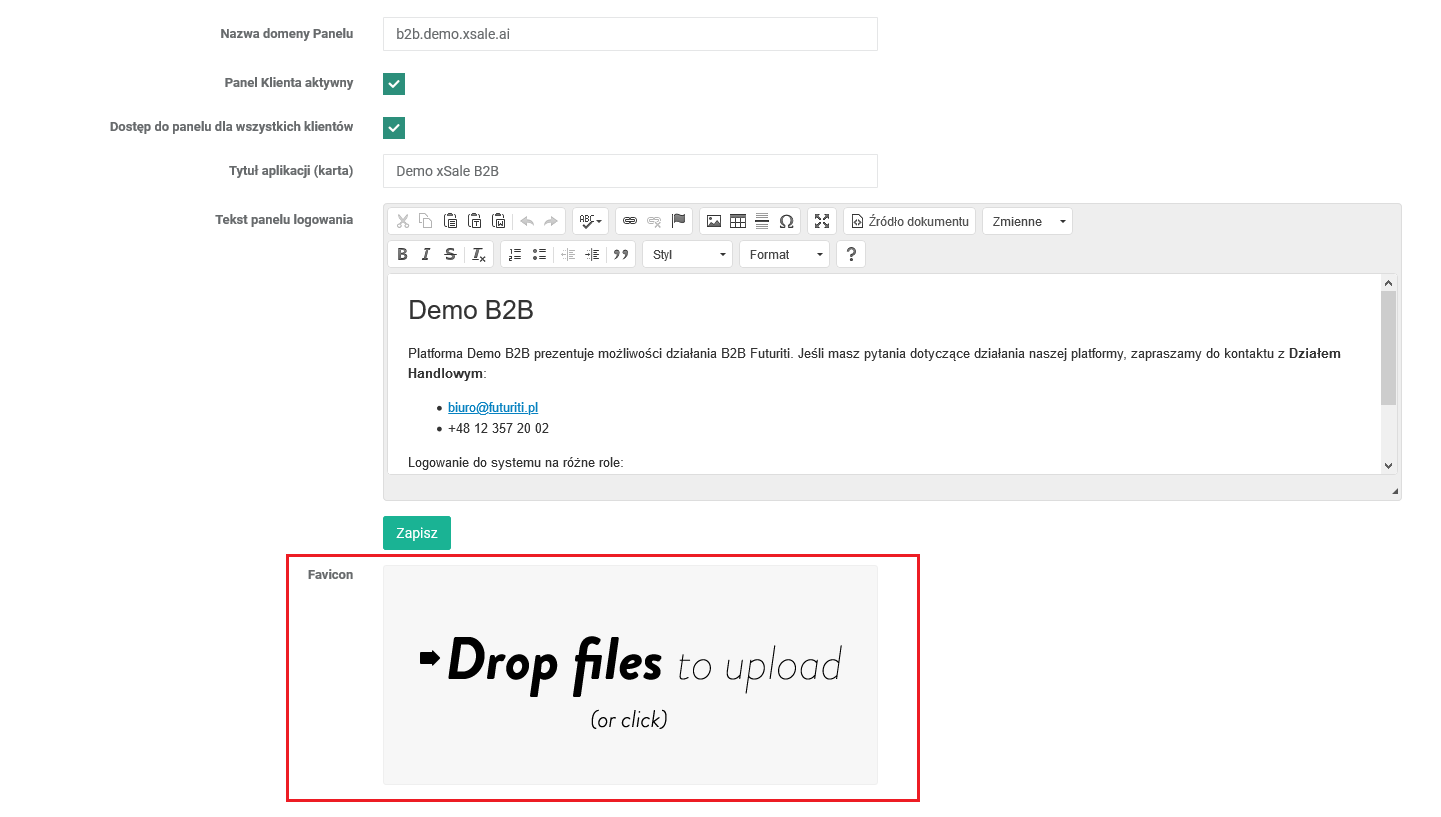Expand the Styl dropdown
The height and width of the screenshot is (817, 1441).
(x=687, y=254)
